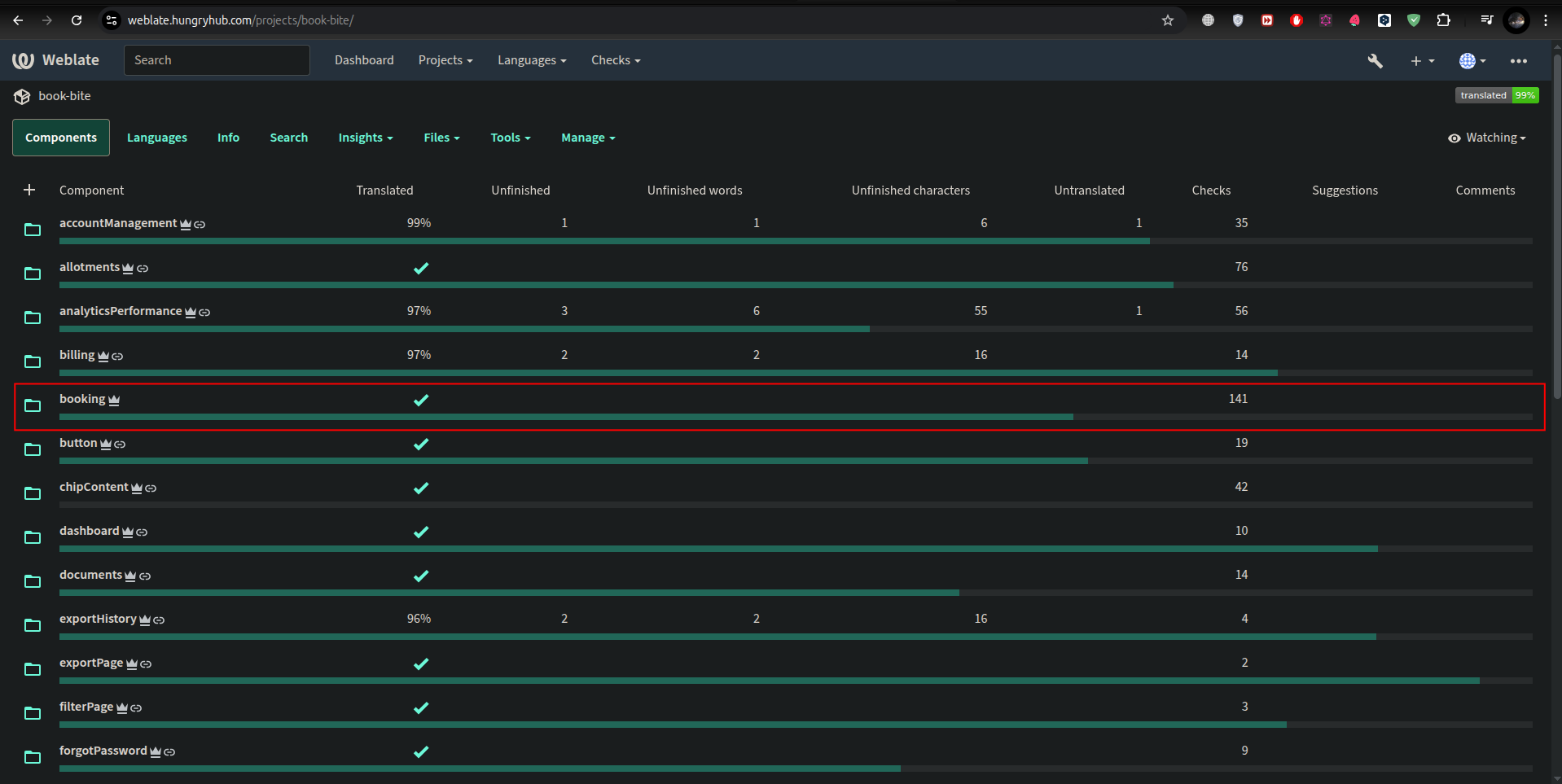Click the booking translation progress bar
Viewport: 1562px width, 784px height.
click(795, 417)
